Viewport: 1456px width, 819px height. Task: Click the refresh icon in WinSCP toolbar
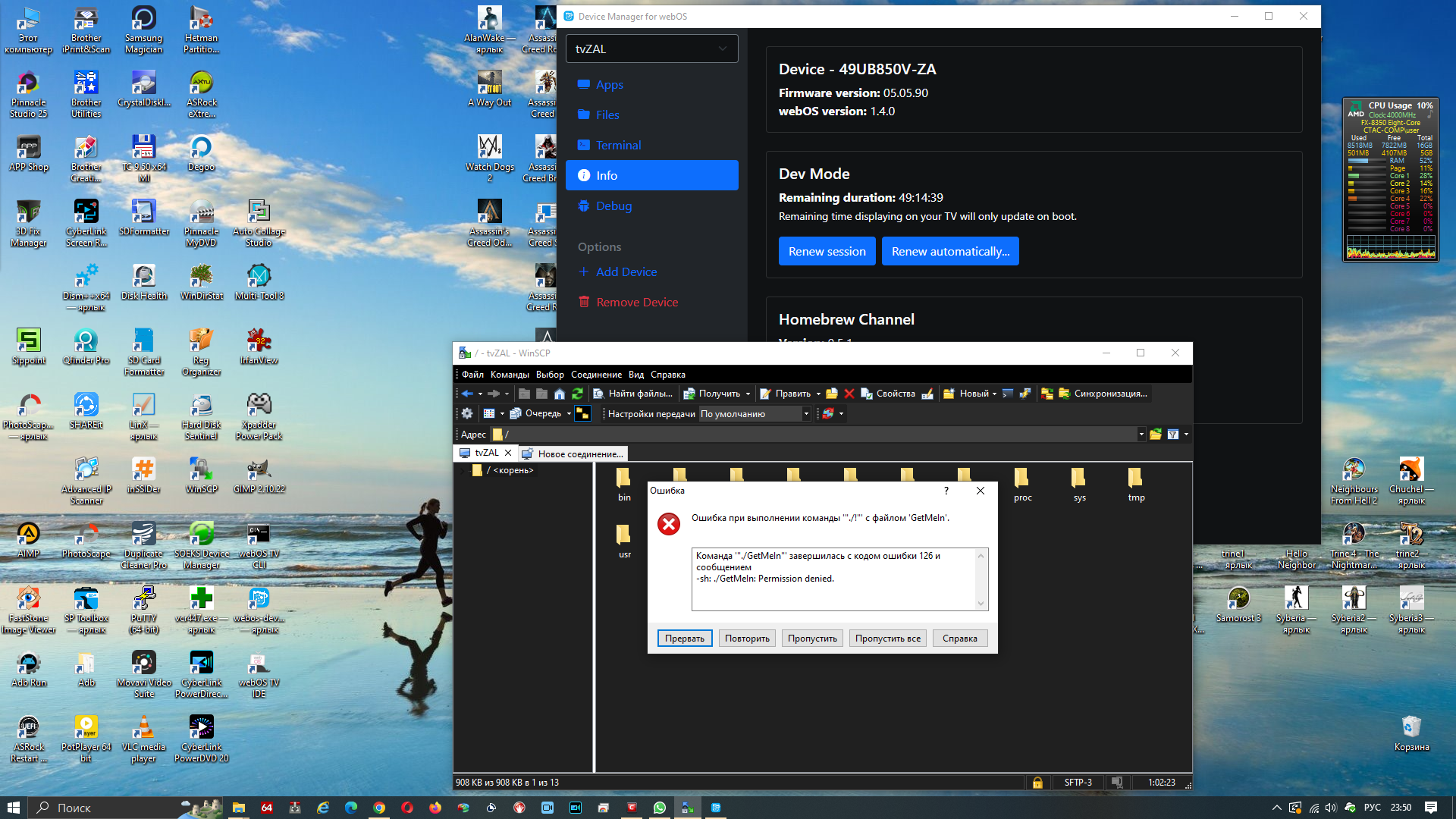(x=577, y=394)
